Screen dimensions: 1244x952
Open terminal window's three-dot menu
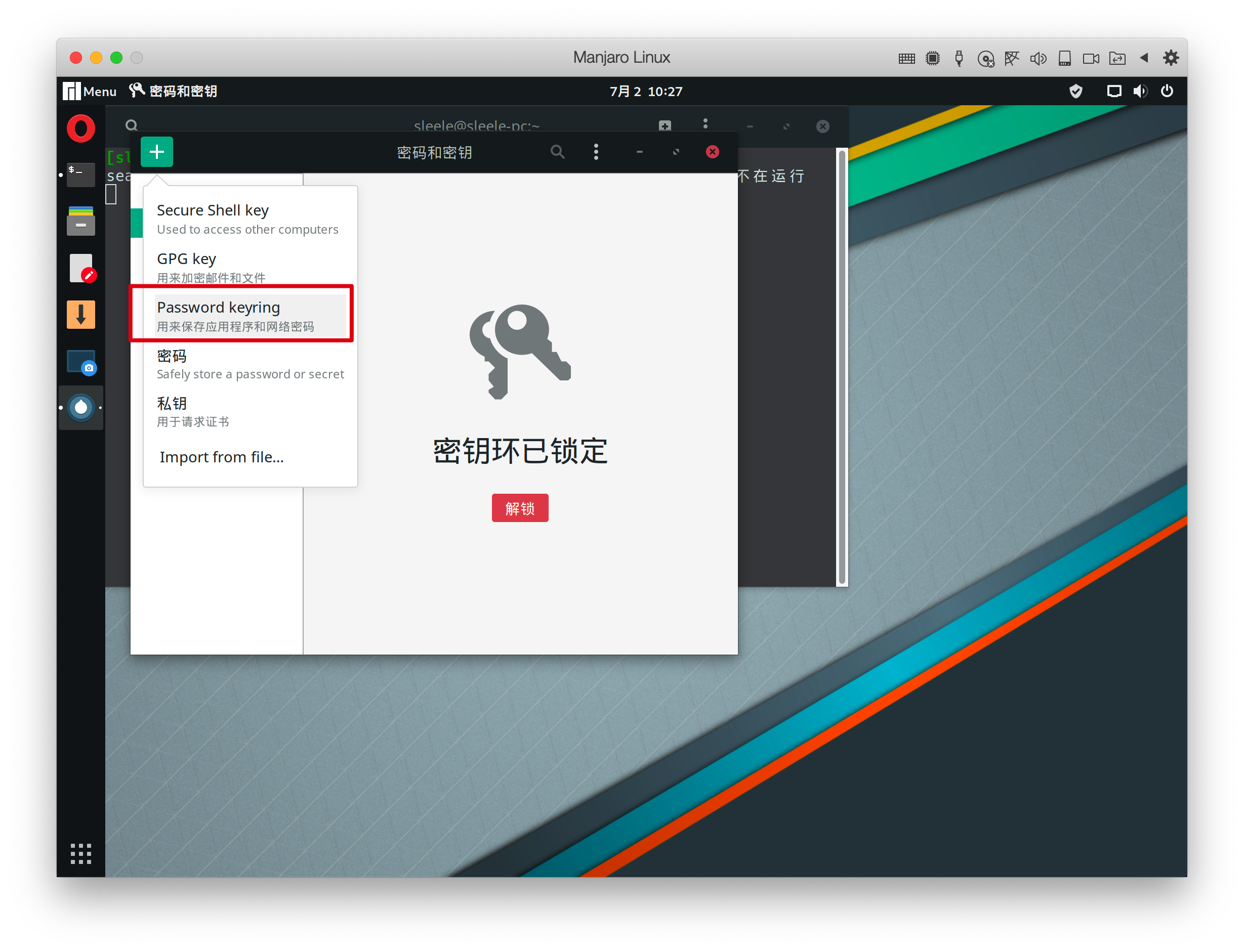tap(705, 123)
